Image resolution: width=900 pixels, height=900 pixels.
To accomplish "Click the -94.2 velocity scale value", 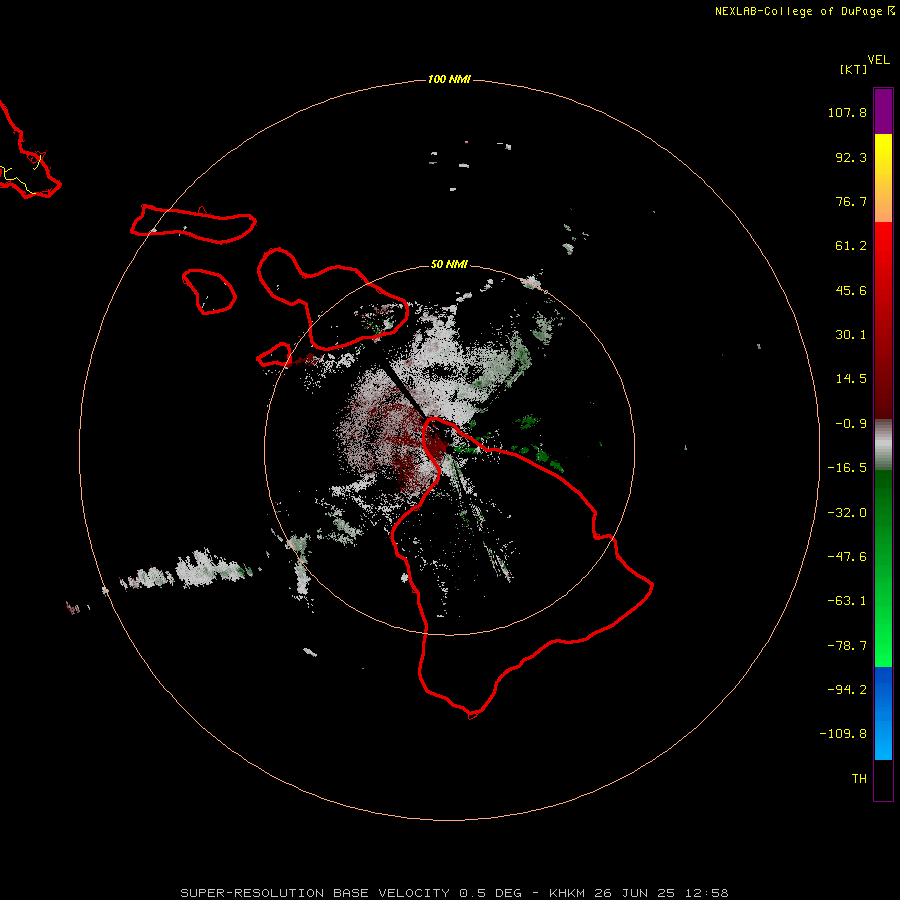I will [847, 689].
